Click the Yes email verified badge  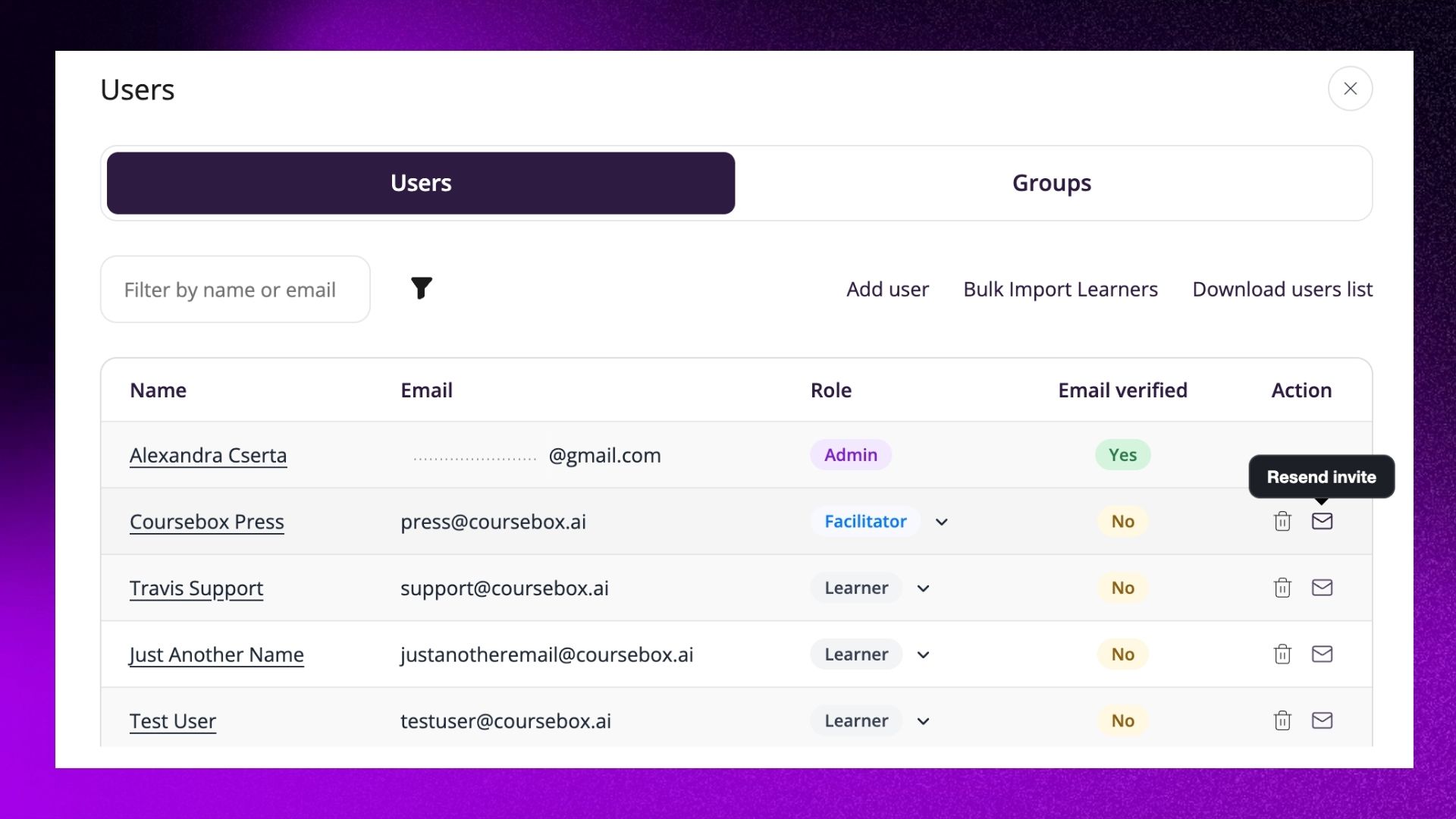point(1122,455)
